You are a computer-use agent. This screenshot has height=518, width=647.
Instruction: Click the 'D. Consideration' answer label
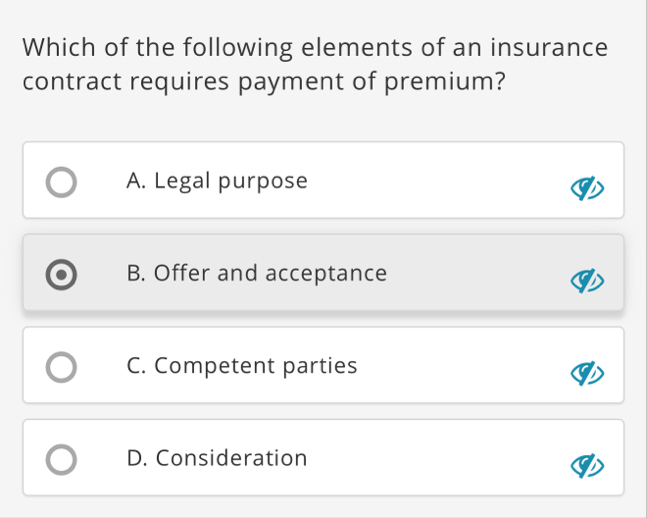[x=217, y=458]
